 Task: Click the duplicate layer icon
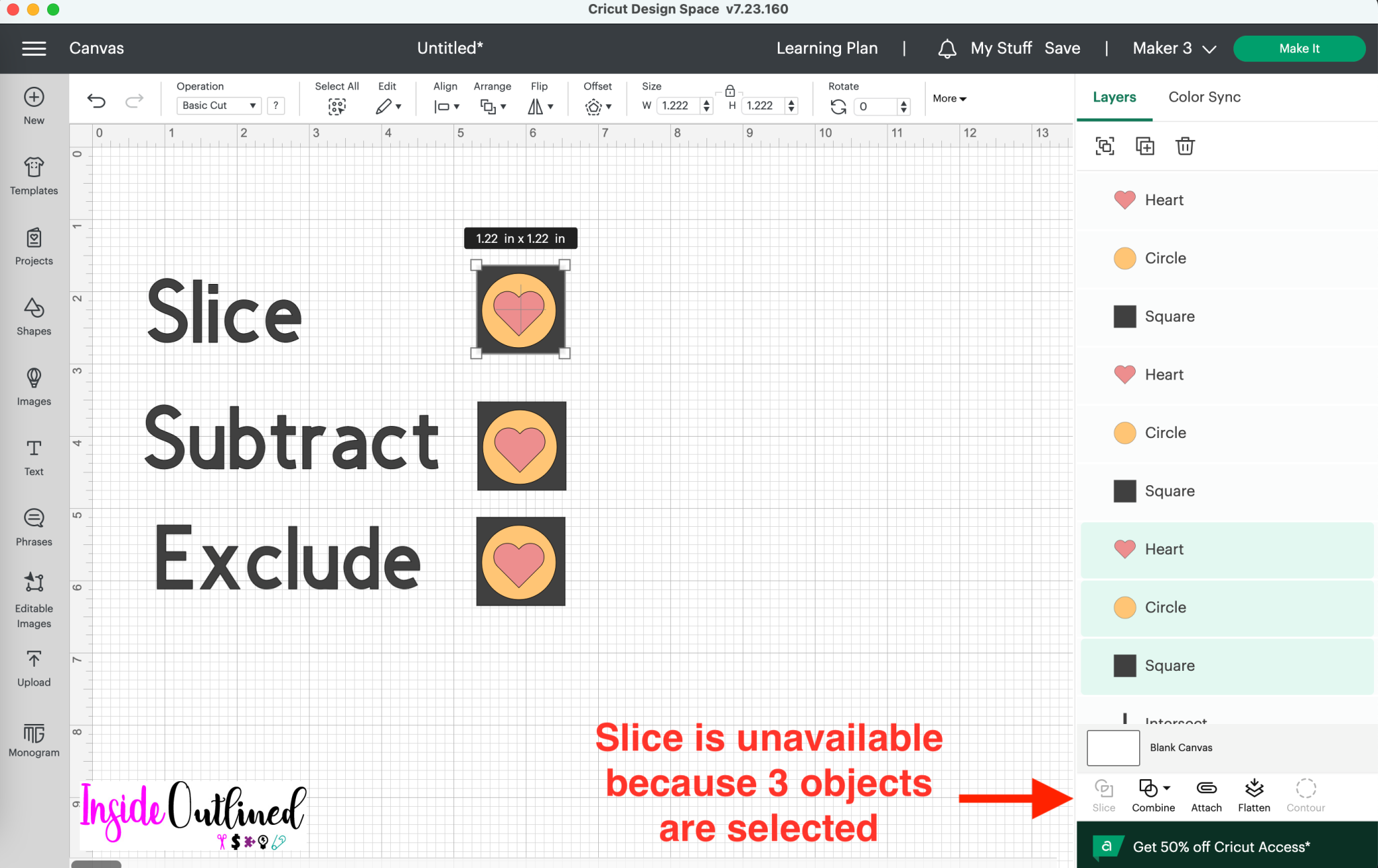point(1144,146)
